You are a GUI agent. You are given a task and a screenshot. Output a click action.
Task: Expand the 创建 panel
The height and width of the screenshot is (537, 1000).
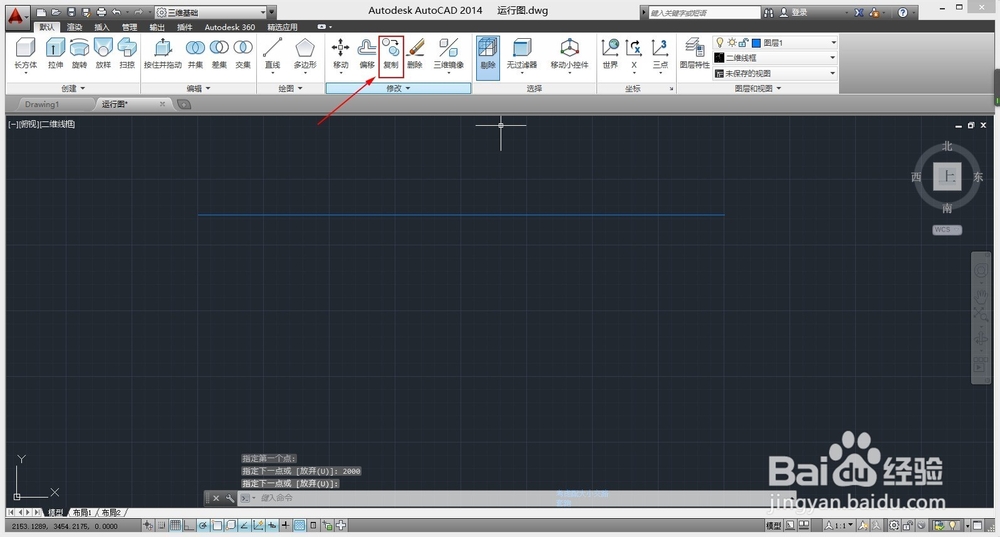73,88
